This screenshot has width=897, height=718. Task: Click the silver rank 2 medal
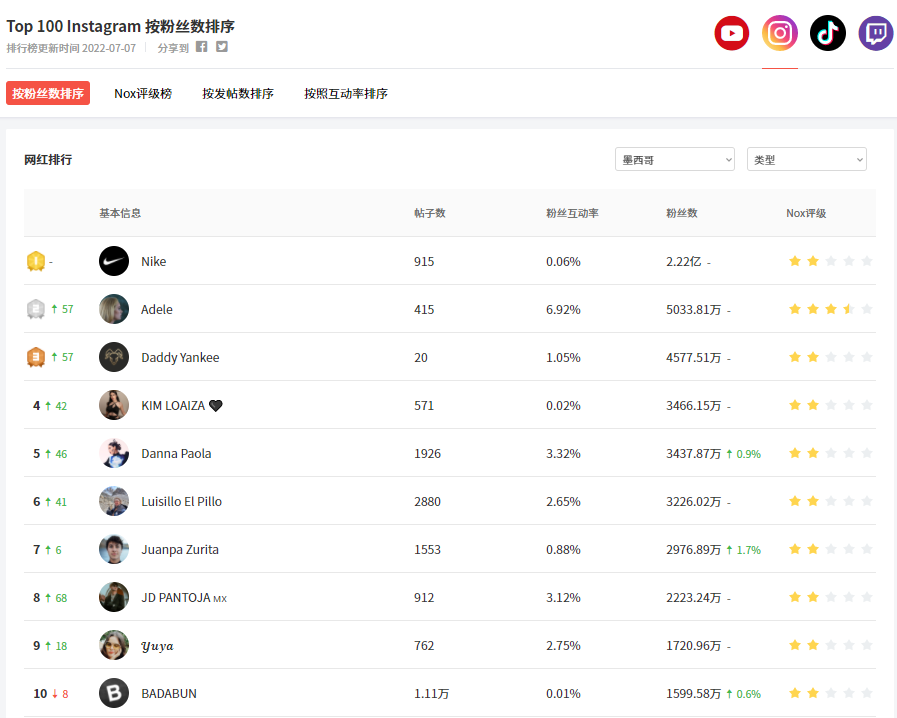36,310
